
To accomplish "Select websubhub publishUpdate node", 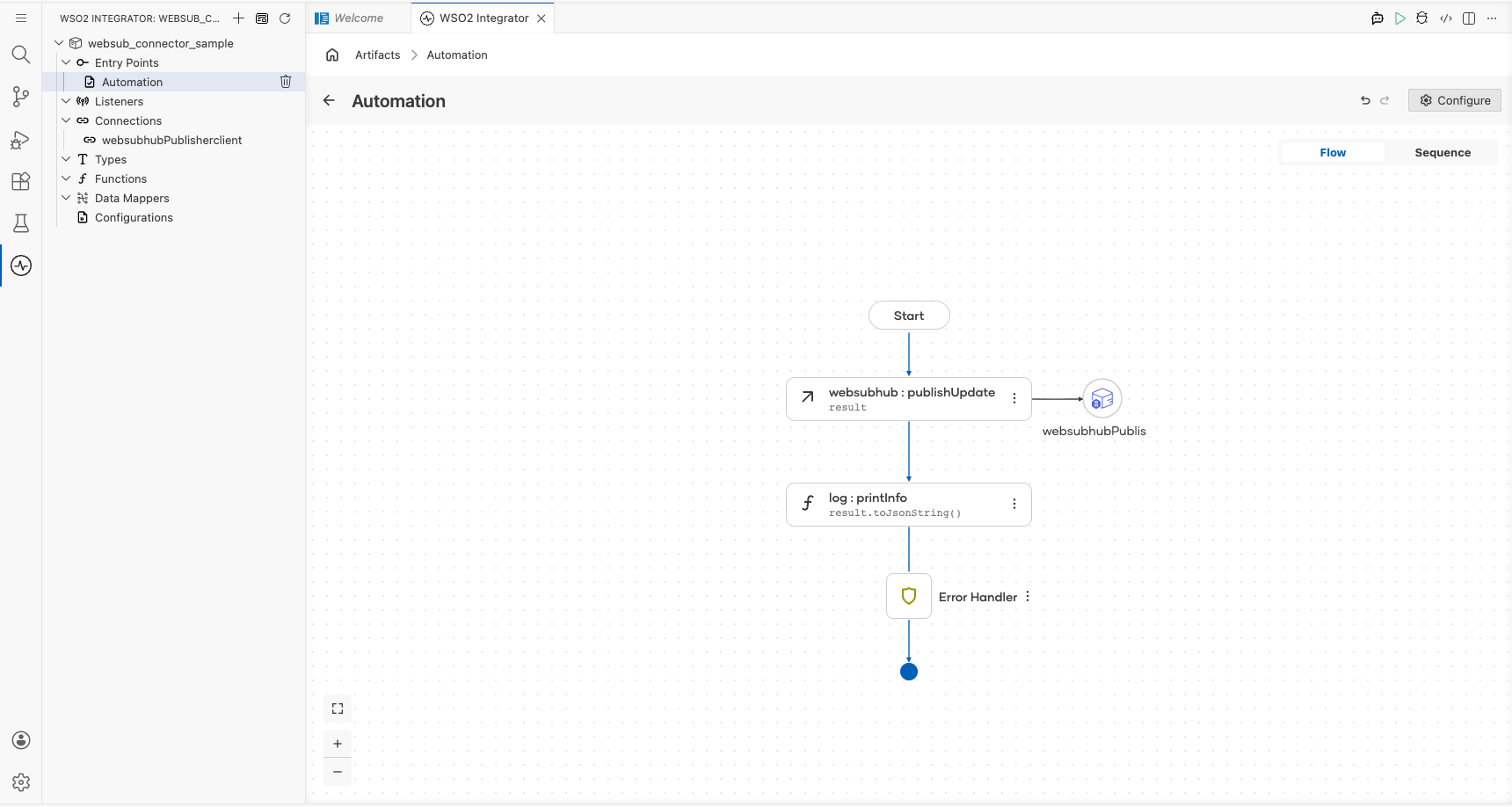I will point(909,399).
